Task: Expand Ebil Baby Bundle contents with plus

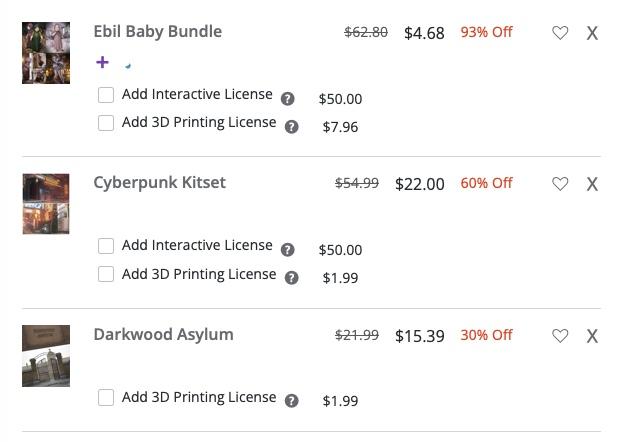Action: tap(103, 62)
